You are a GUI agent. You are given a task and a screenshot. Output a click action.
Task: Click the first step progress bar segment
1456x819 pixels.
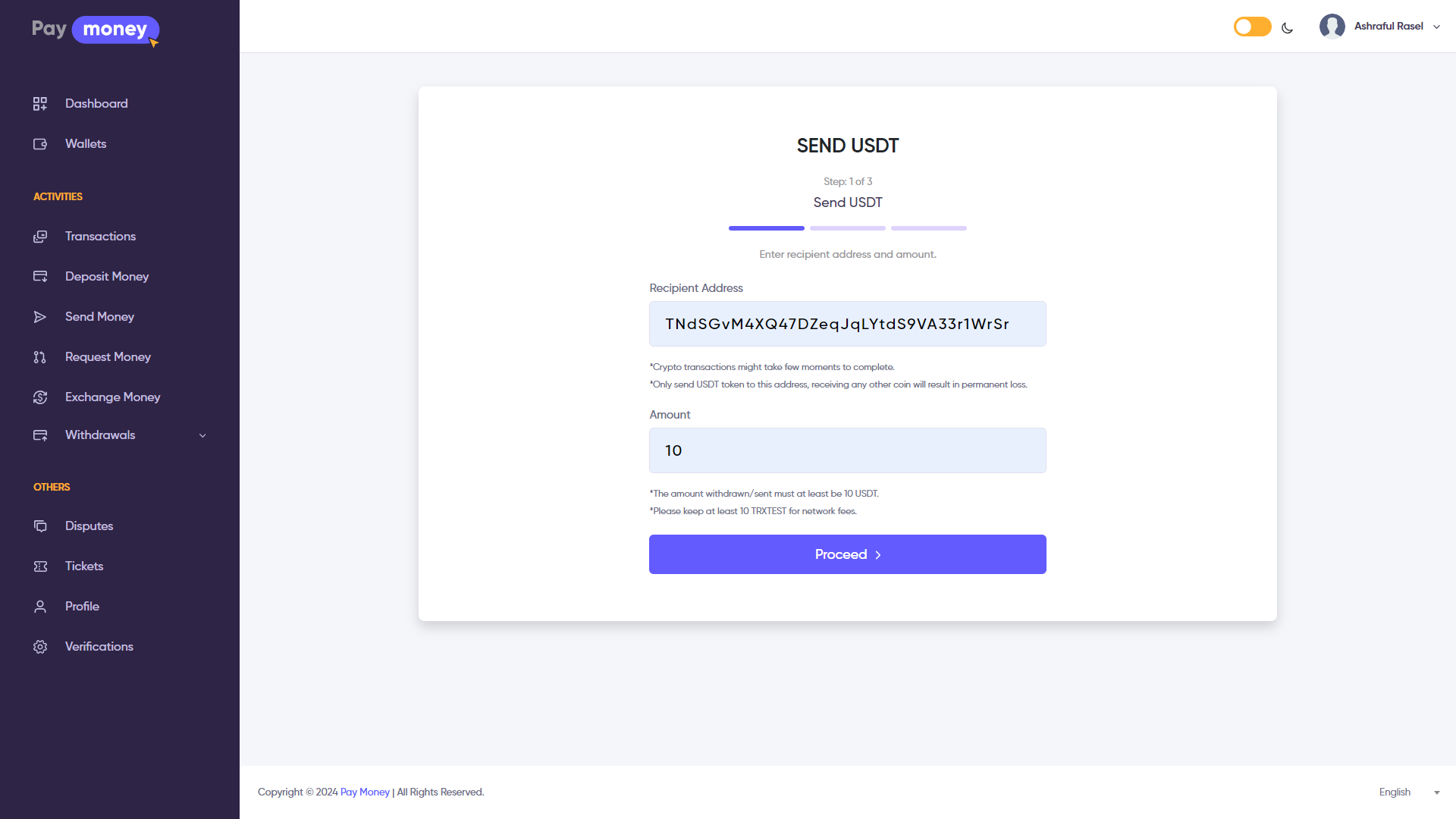[x=766, y=228]
